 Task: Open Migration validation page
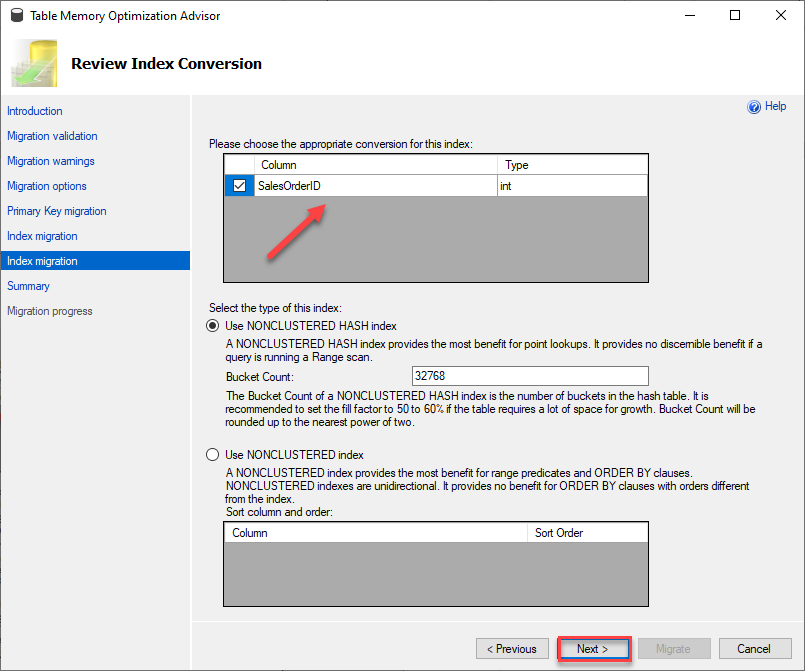pyautogui.click(x=52, y=136)
